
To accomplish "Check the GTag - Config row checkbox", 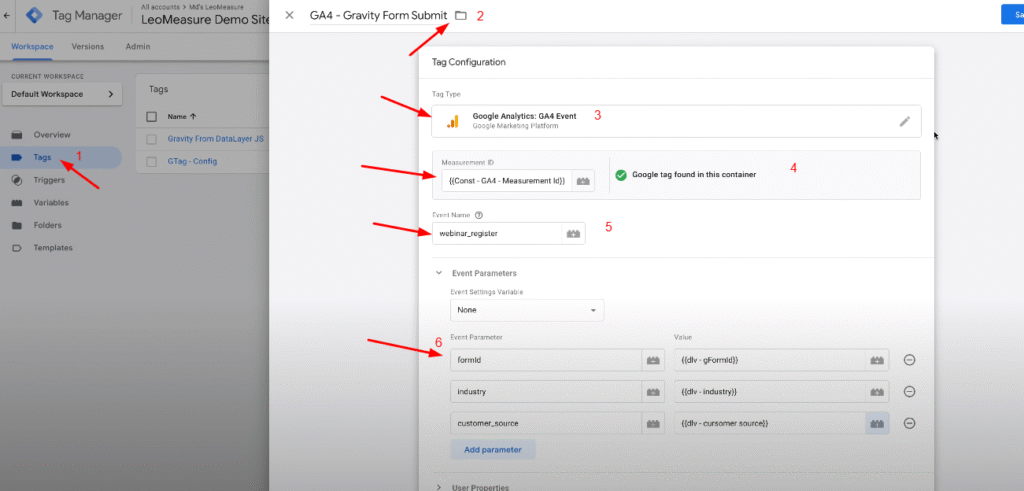I will [152, 161].
